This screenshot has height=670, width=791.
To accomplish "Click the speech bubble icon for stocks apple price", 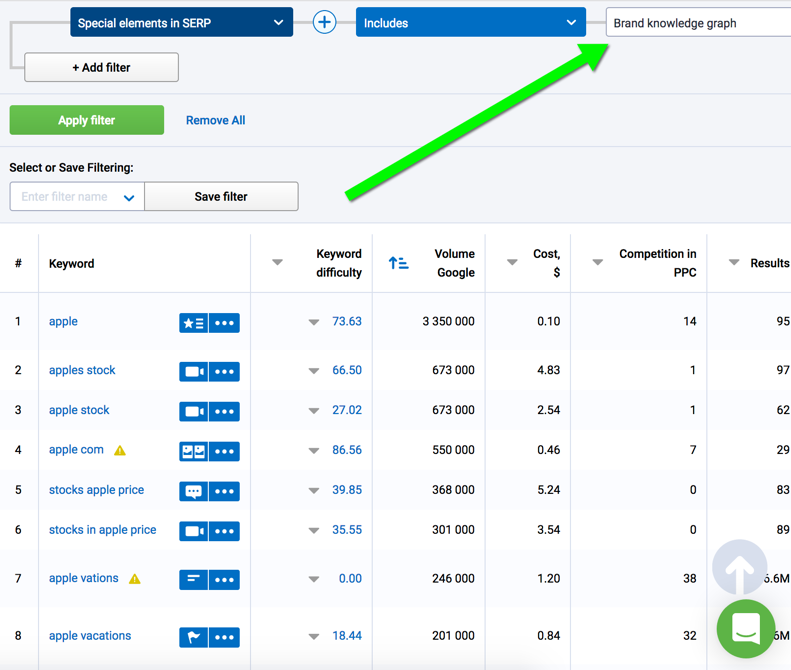I will point(194,491).
